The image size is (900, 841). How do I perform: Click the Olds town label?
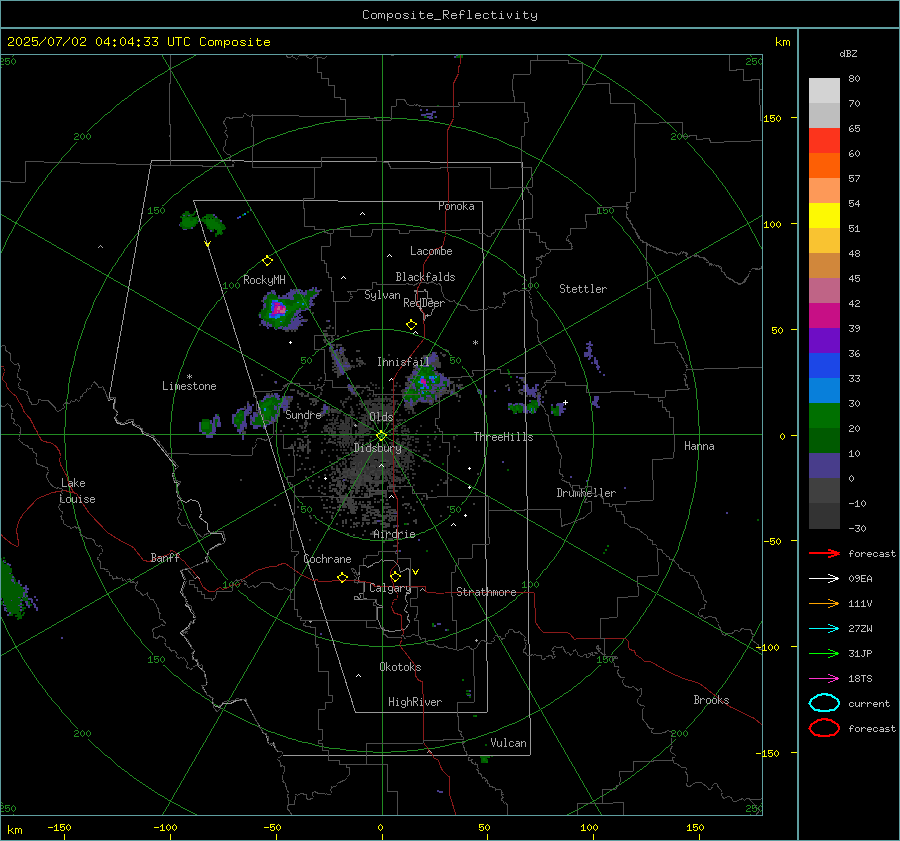tap(381, 417)
